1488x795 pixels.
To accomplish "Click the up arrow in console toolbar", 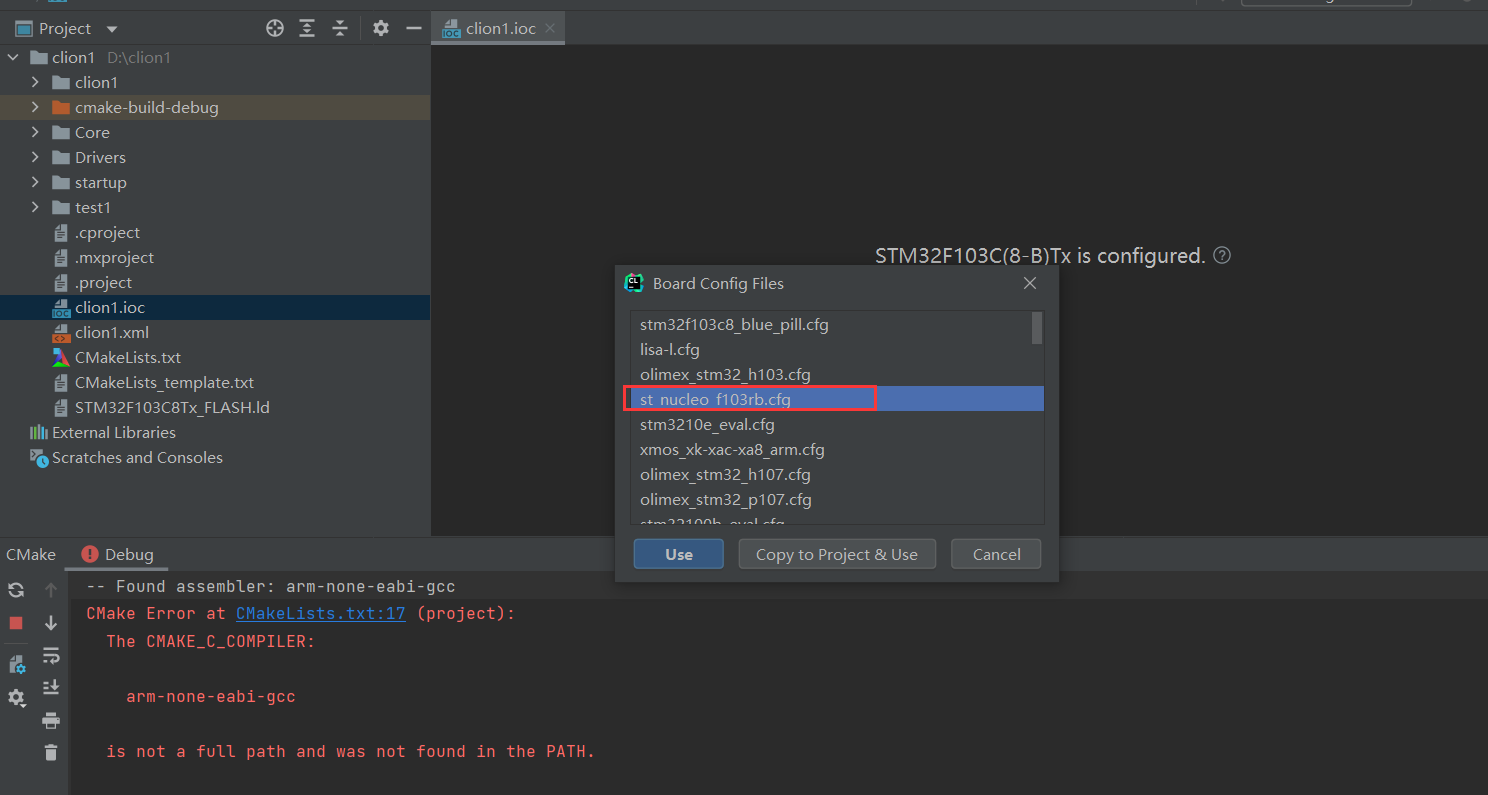I will 51,590.
